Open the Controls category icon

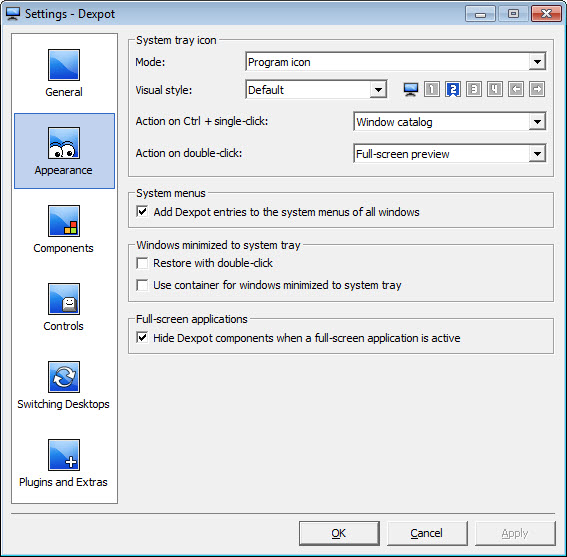[64, 299]
